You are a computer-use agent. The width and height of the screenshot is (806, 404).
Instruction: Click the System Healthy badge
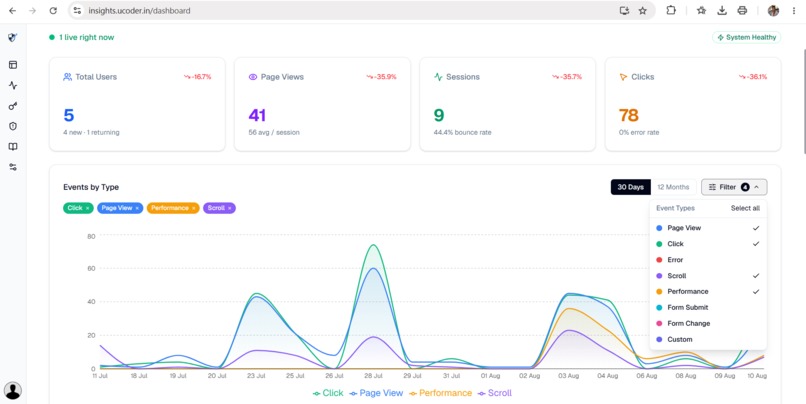(746, 38)
